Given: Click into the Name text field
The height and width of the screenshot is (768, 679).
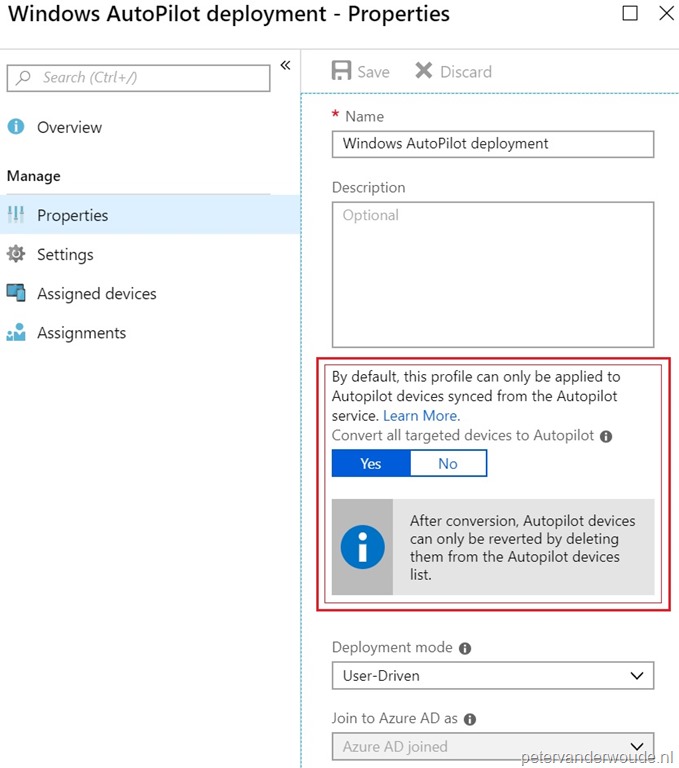Looking at the screenshot, I should pos(493,144).
